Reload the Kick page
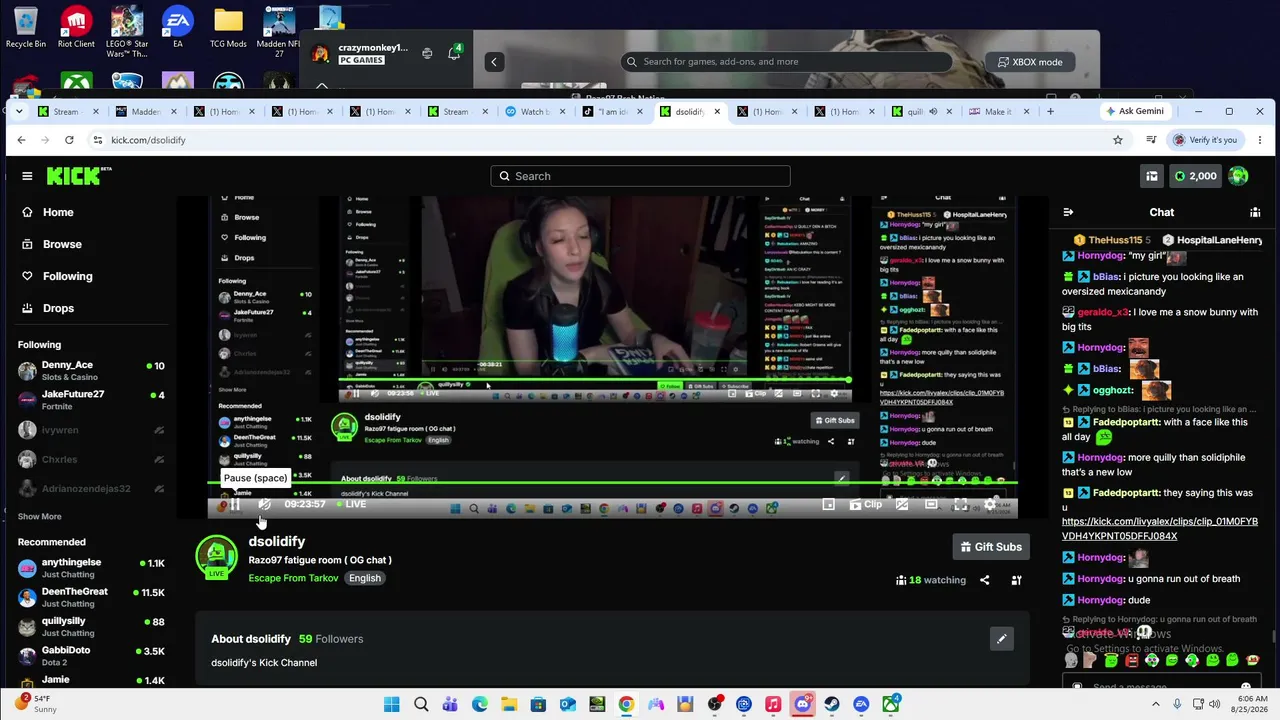Screen dimensions: 1280x720 pos(69,140)
